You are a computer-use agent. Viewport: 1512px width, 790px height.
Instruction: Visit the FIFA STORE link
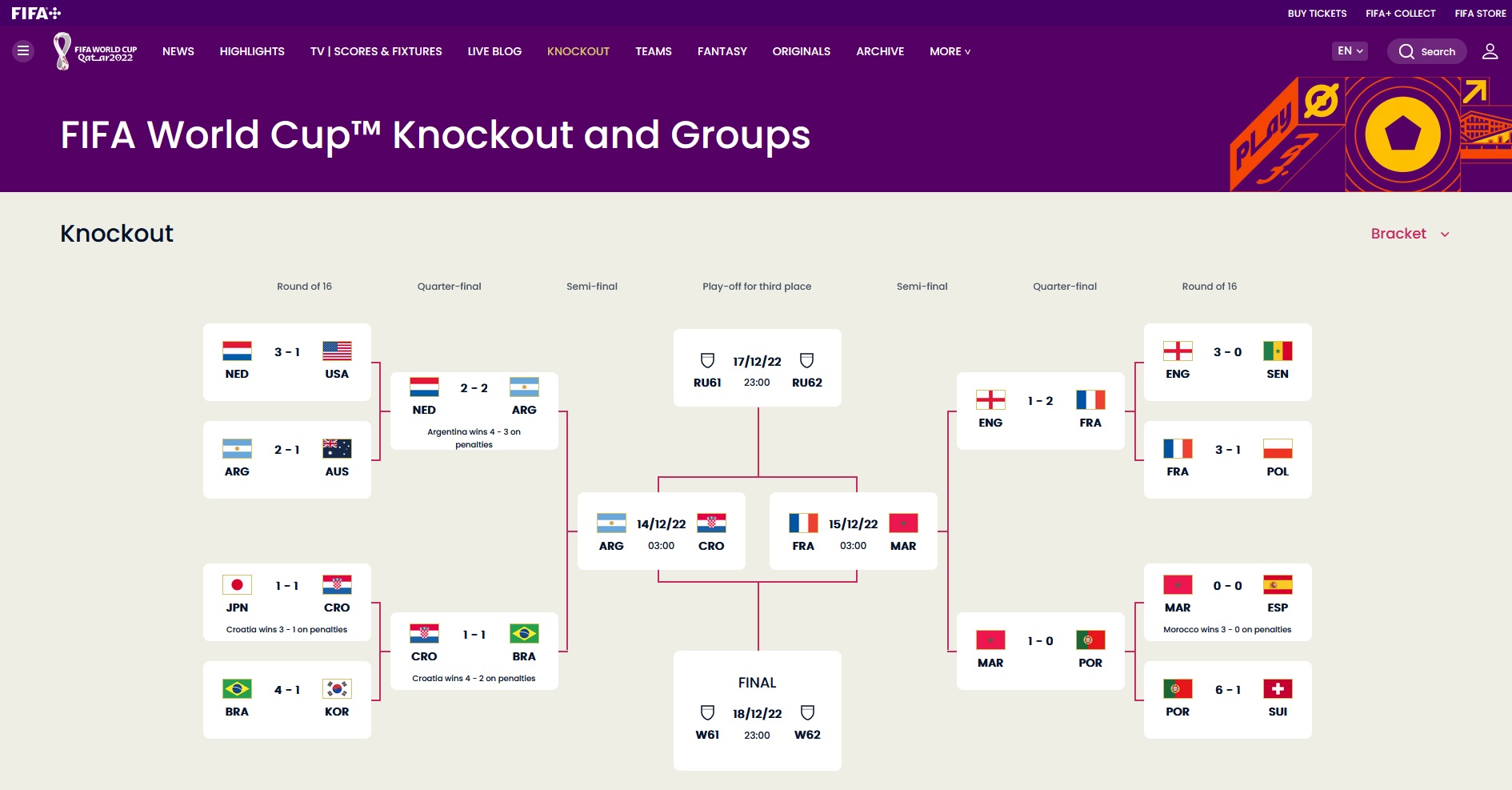coord(1480,13)
